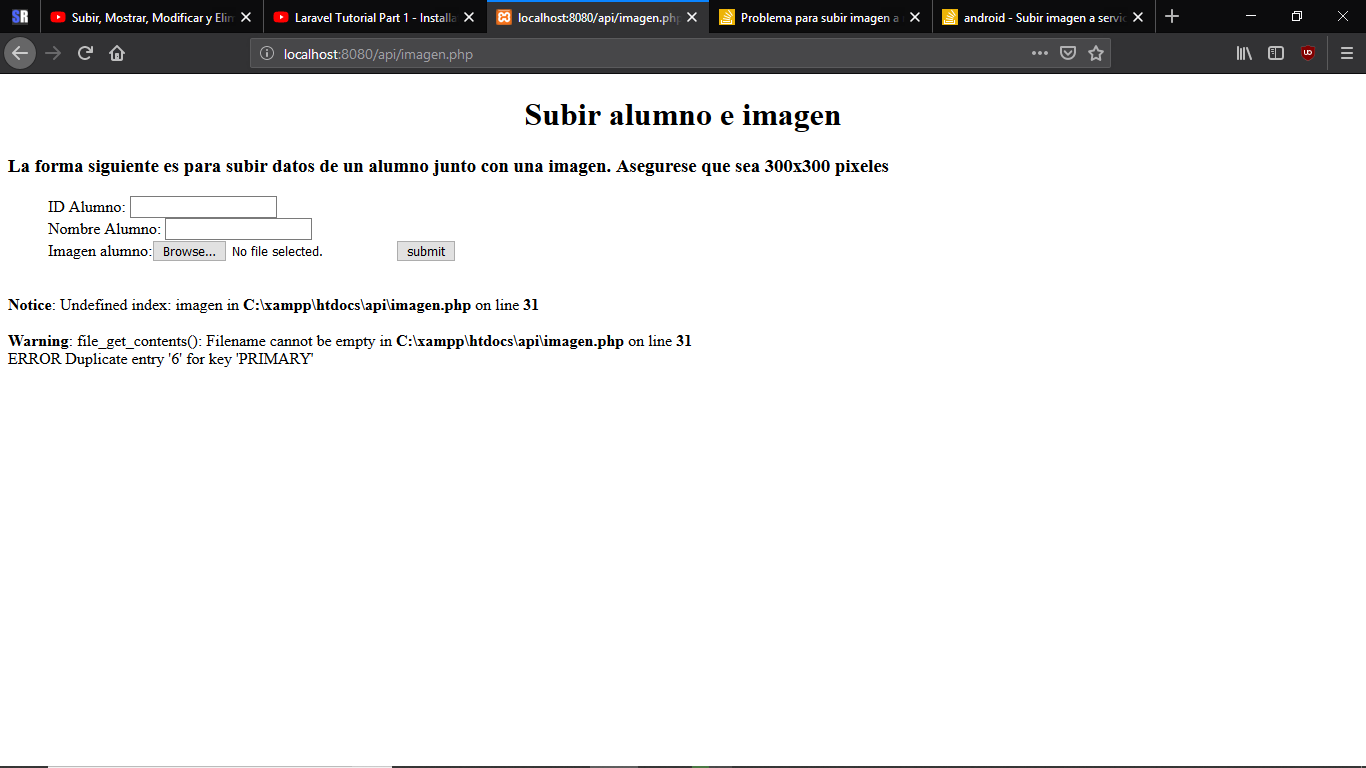Viewport: 1366px width, 768px height.
Task: Open the uBlock Origin extension
Action: pos(1308,53)
